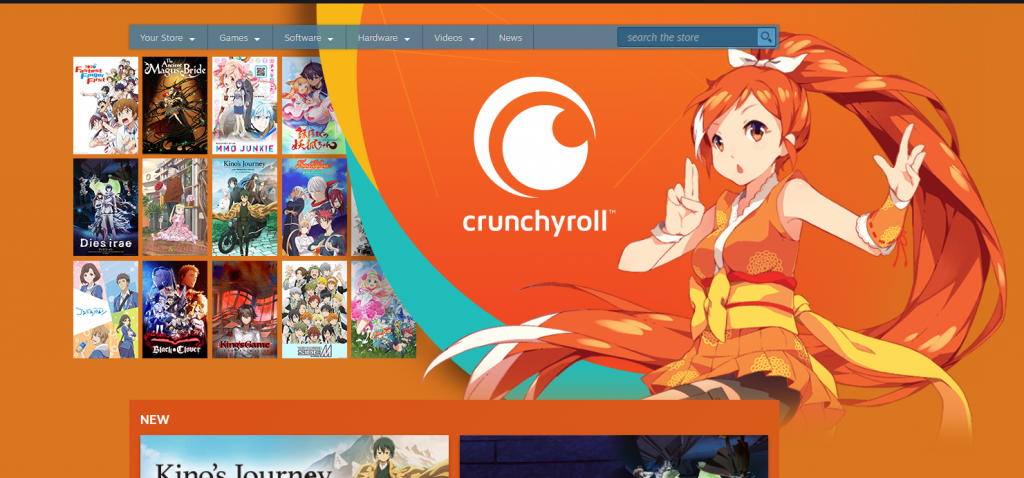Open the Black Clover poster
The height and width of the screenshot is (478, 1024).
point(175,310)
